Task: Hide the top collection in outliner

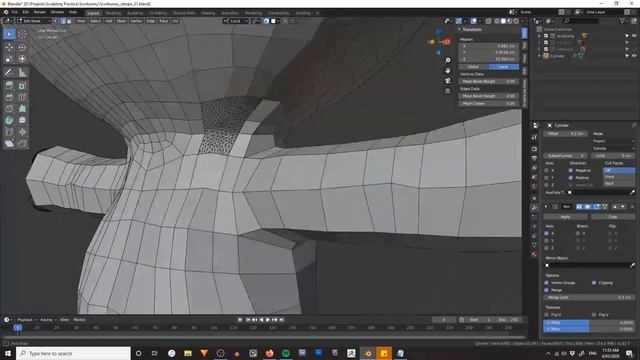Action: (634, 36)
